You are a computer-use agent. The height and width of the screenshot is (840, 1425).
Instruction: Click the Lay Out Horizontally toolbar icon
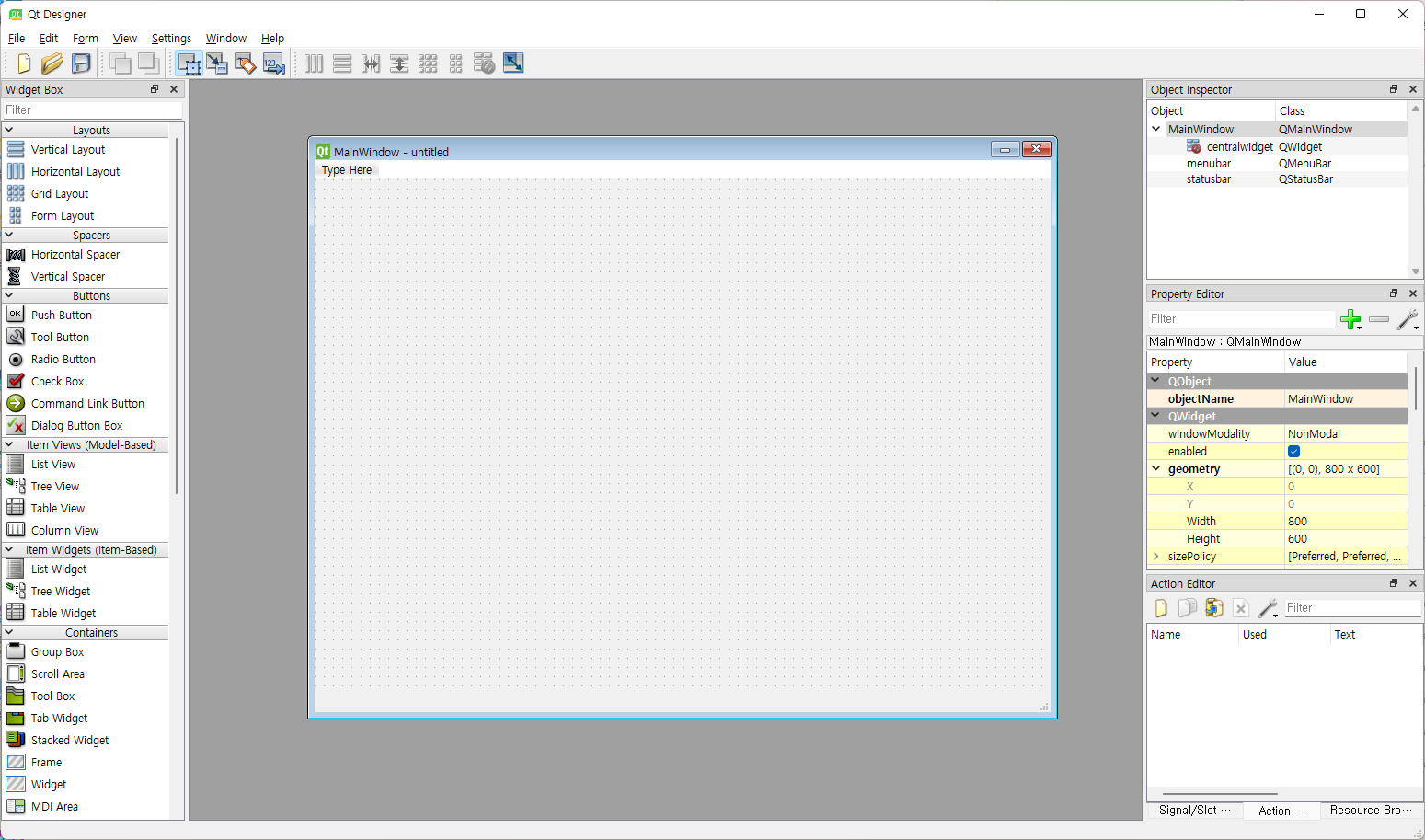click(x=314, y=63)
